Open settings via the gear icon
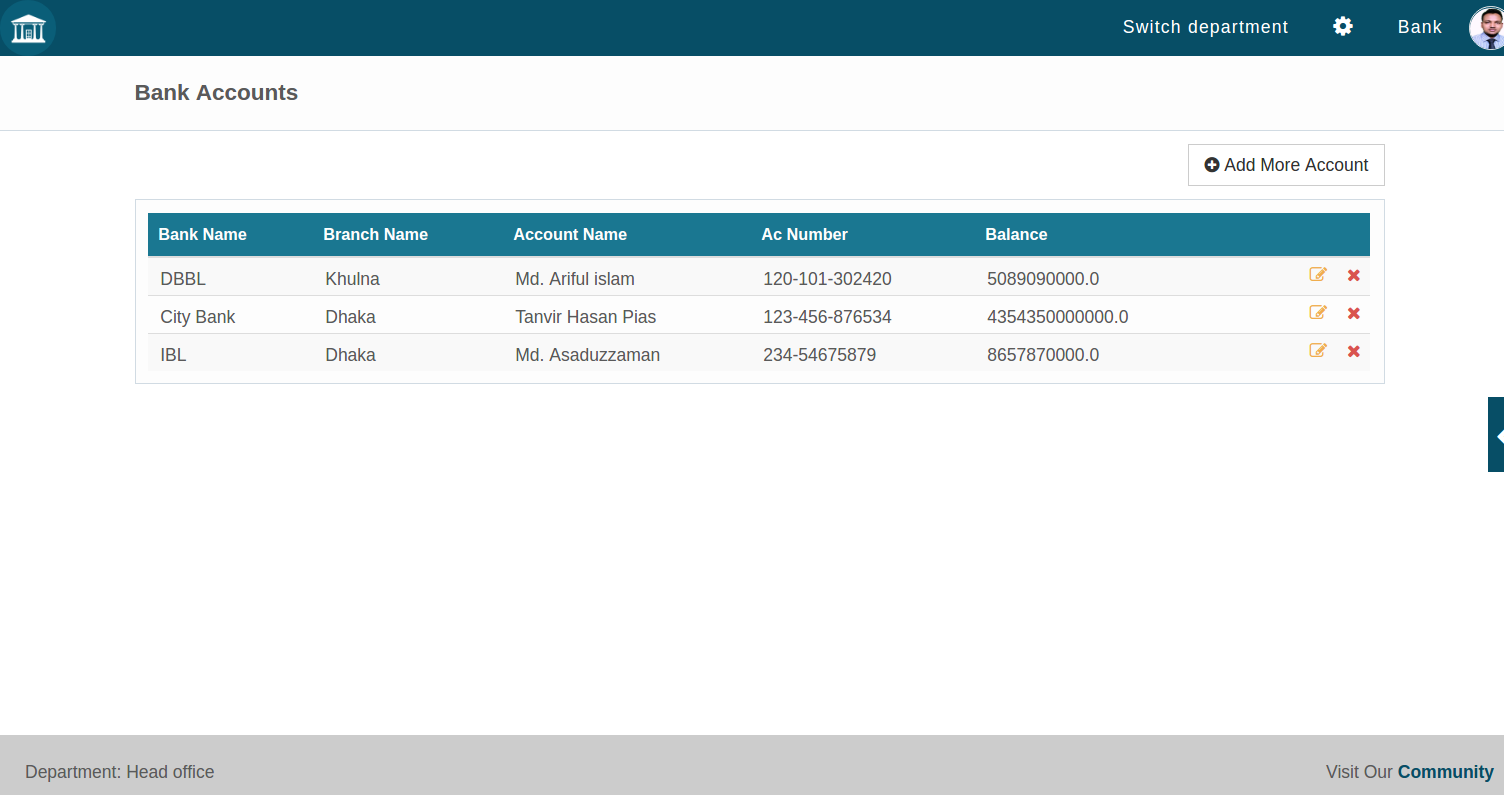Screen dimensions: 1504x795 click(1343, 27)
